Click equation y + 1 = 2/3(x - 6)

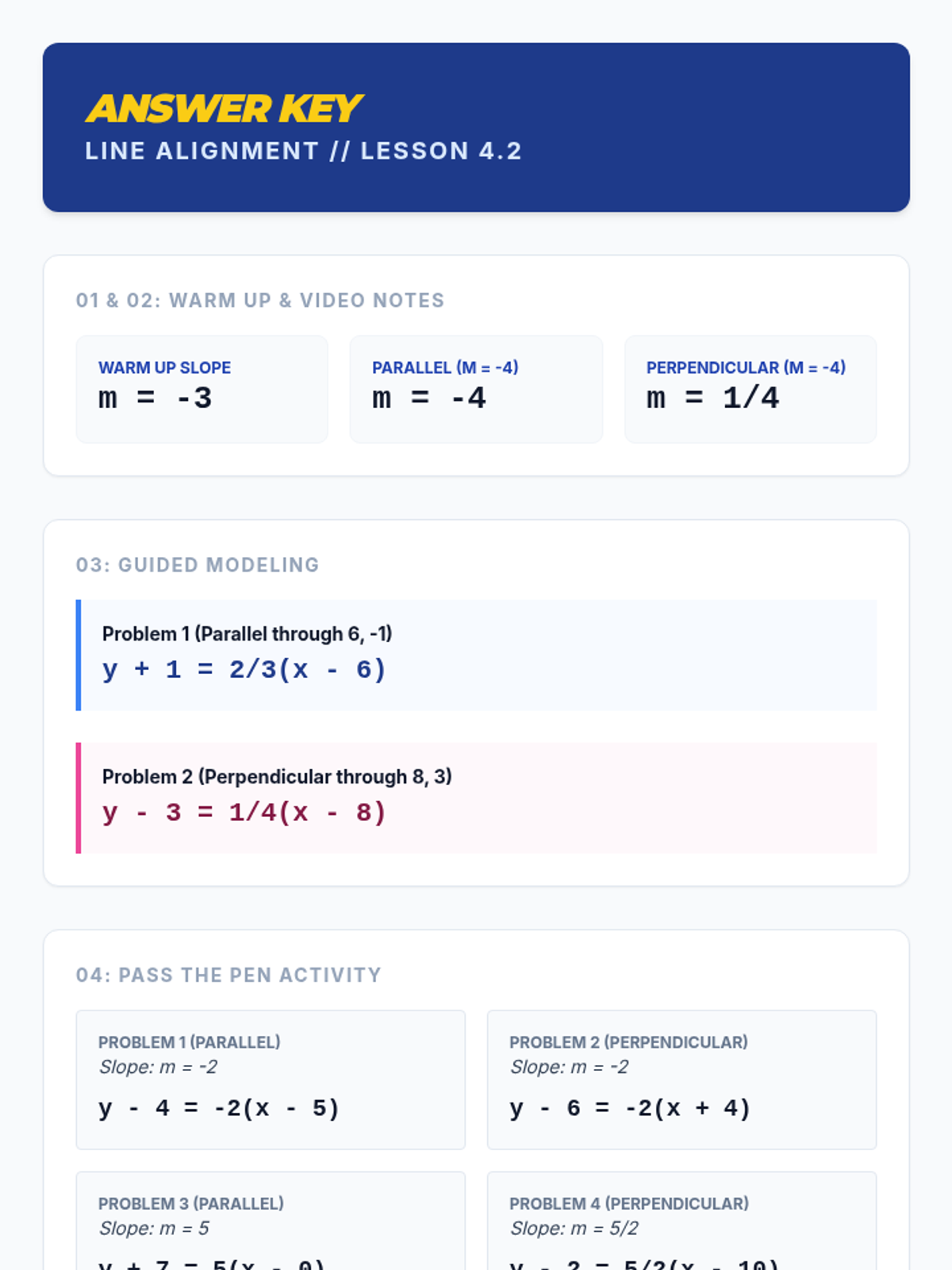(244, 669)
